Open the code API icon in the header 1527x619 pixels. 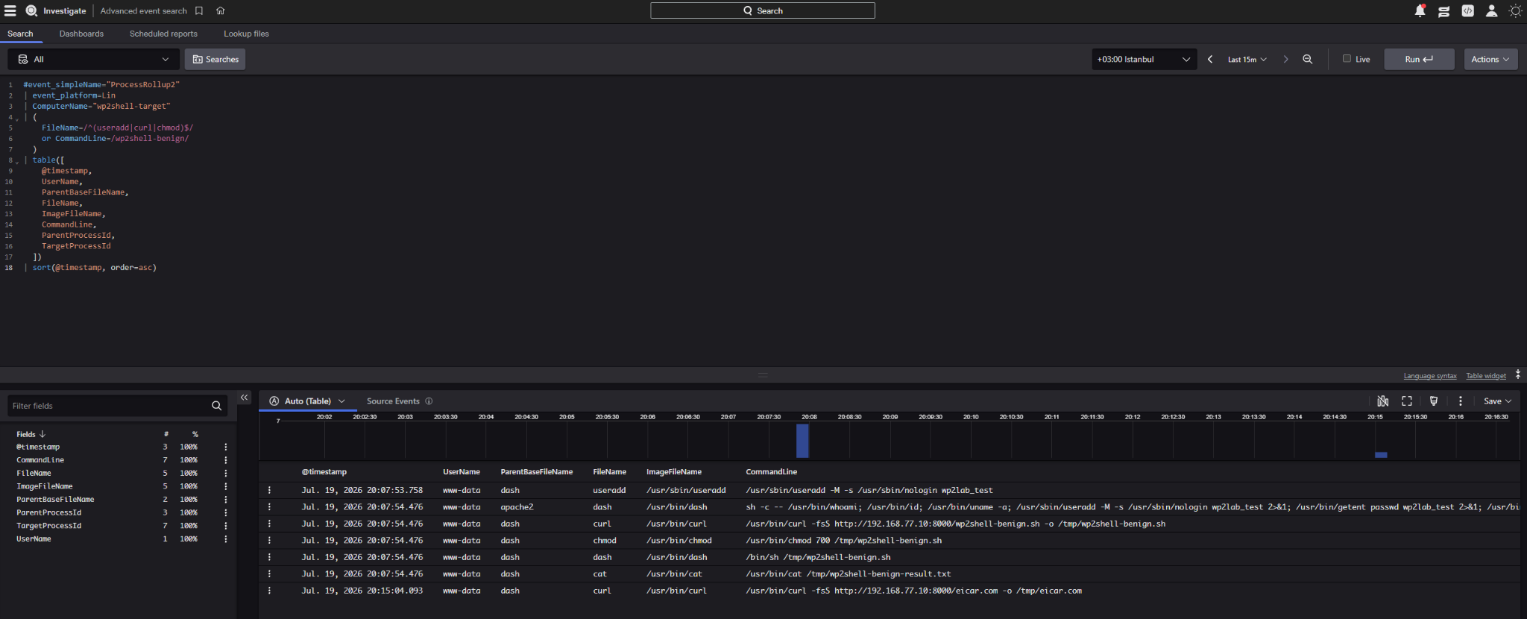pos(1467,11)
